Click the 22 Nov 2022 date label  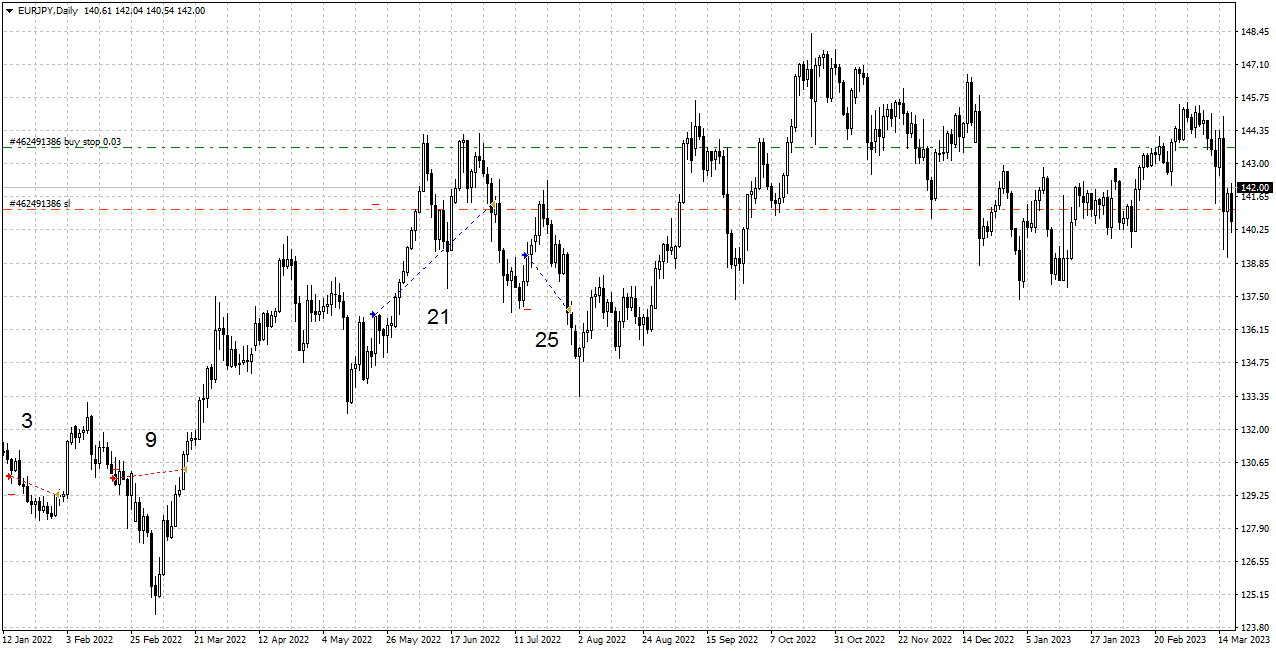924,639
